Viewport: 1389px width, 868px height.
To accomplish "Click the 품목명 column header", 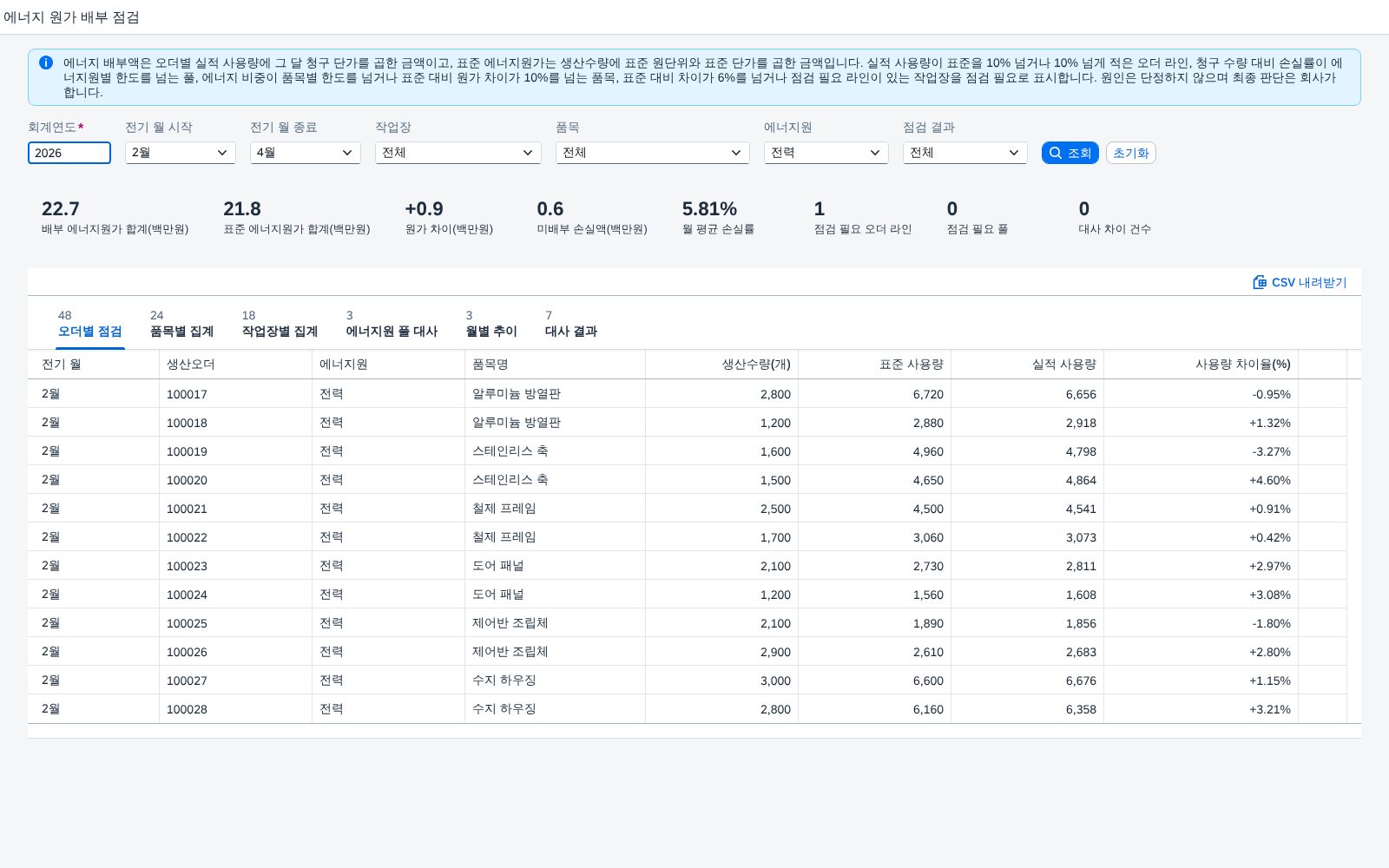I will tap(556, 365).
